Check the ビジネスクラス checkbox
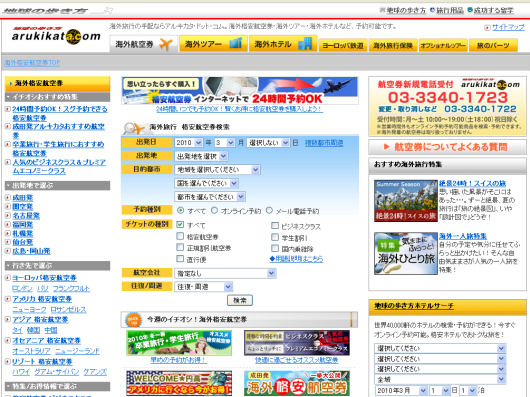This screenshot has width=530, height=397. point(275,225)
